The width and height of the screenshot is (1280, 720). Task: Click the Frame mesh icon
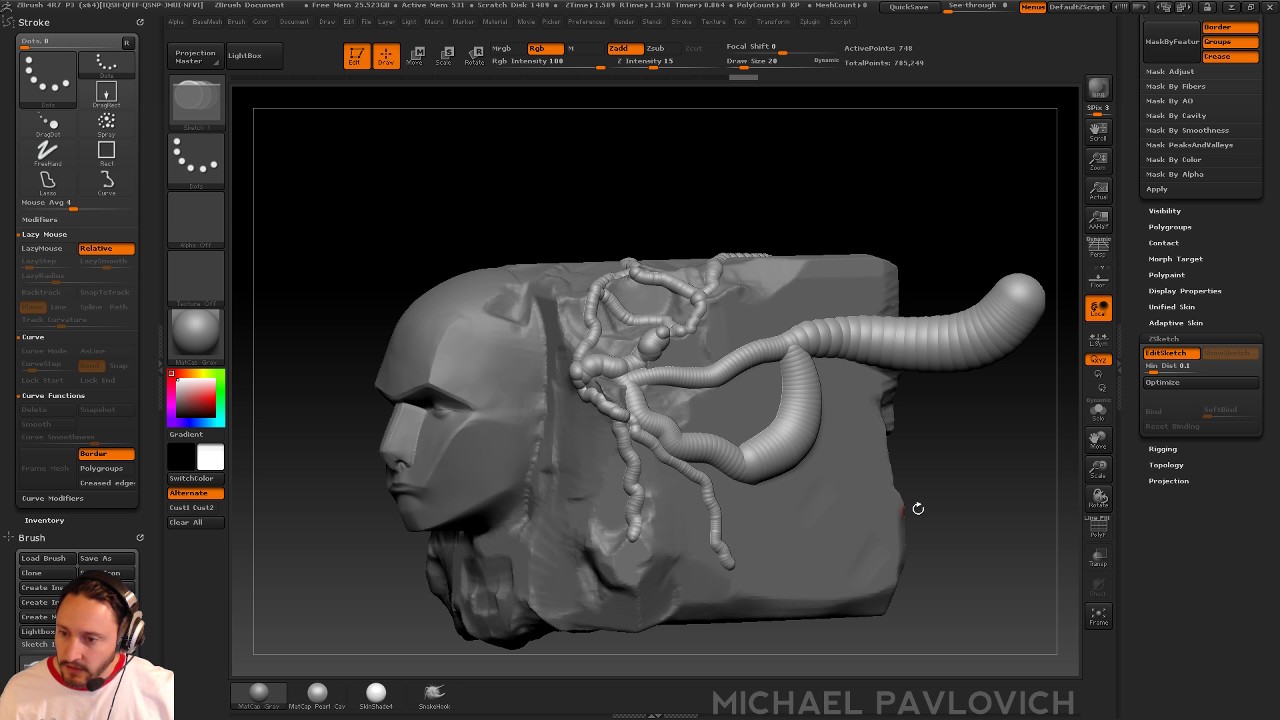pos(1098,617)
